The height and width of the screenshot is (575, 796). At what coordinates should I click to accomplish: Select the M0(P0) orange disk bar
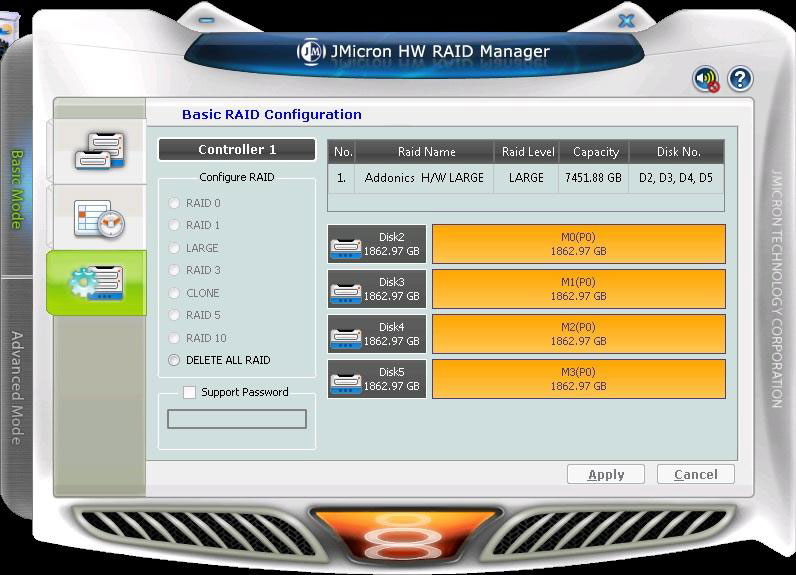point(579,244)
